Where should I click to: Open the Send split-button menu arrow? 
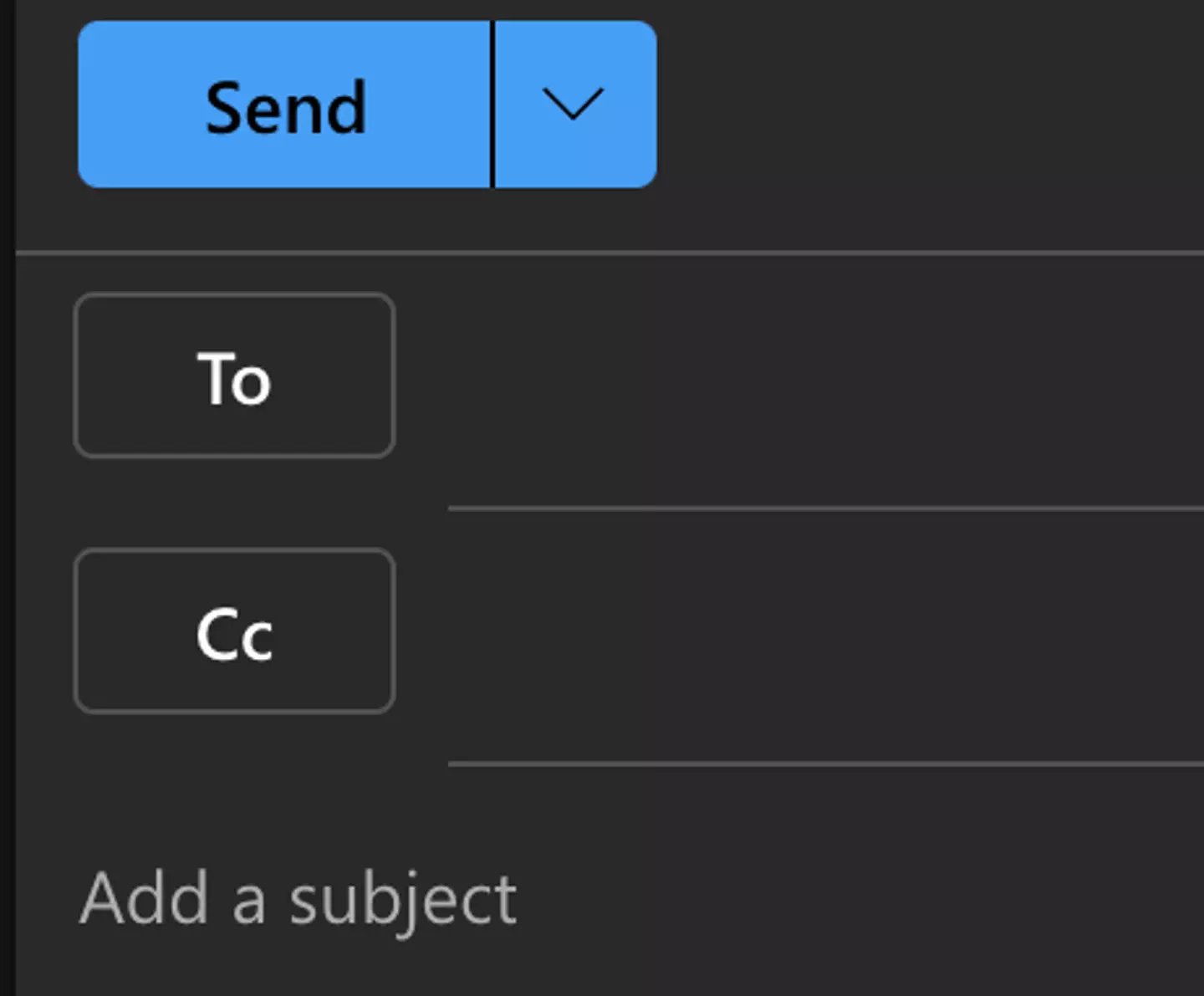click(x=574, y=105)
